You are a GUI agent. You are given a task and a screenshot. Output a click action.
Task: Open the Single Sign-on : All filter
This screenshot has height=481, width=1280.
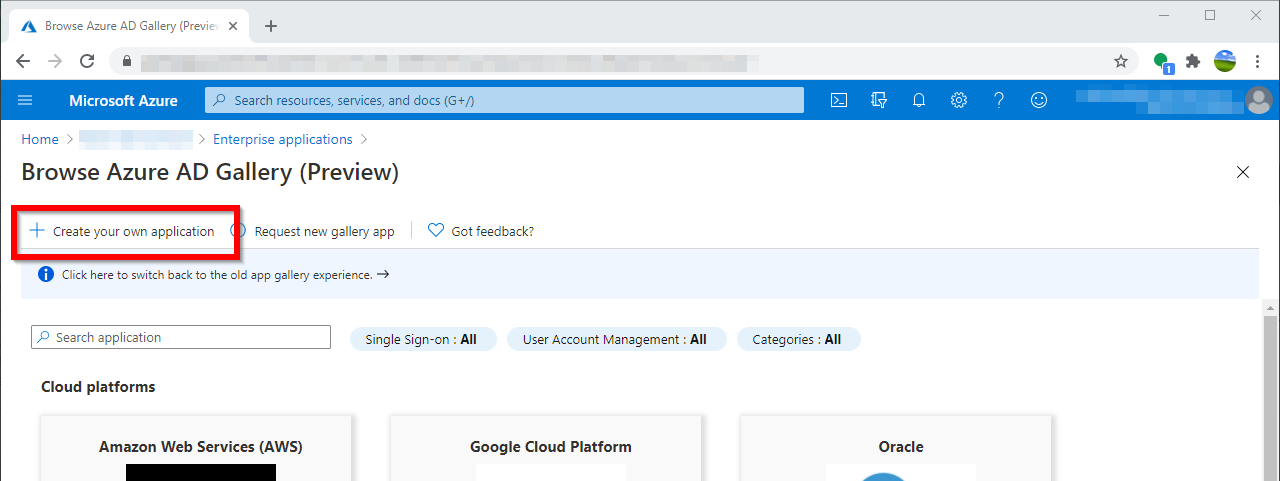coord(421,339)
